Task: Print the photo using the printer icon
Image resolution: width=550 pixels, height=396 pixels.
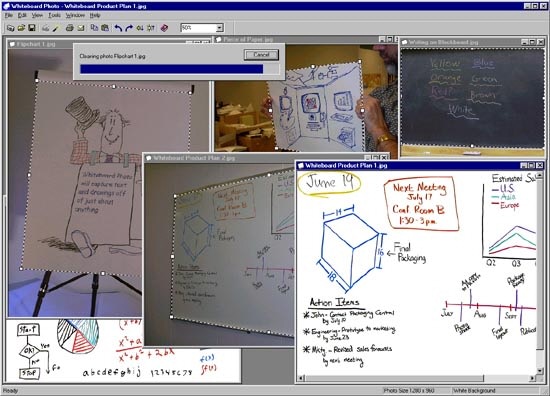Action: 70,28
